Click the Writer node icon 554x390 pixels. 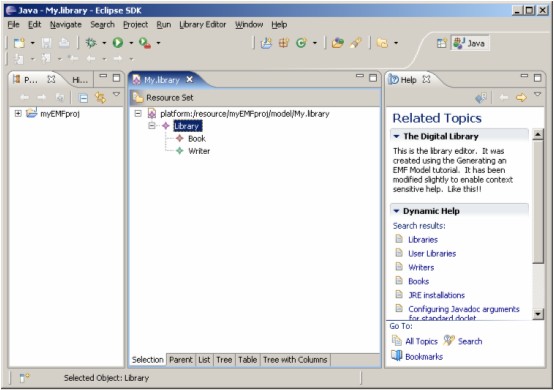180,151
